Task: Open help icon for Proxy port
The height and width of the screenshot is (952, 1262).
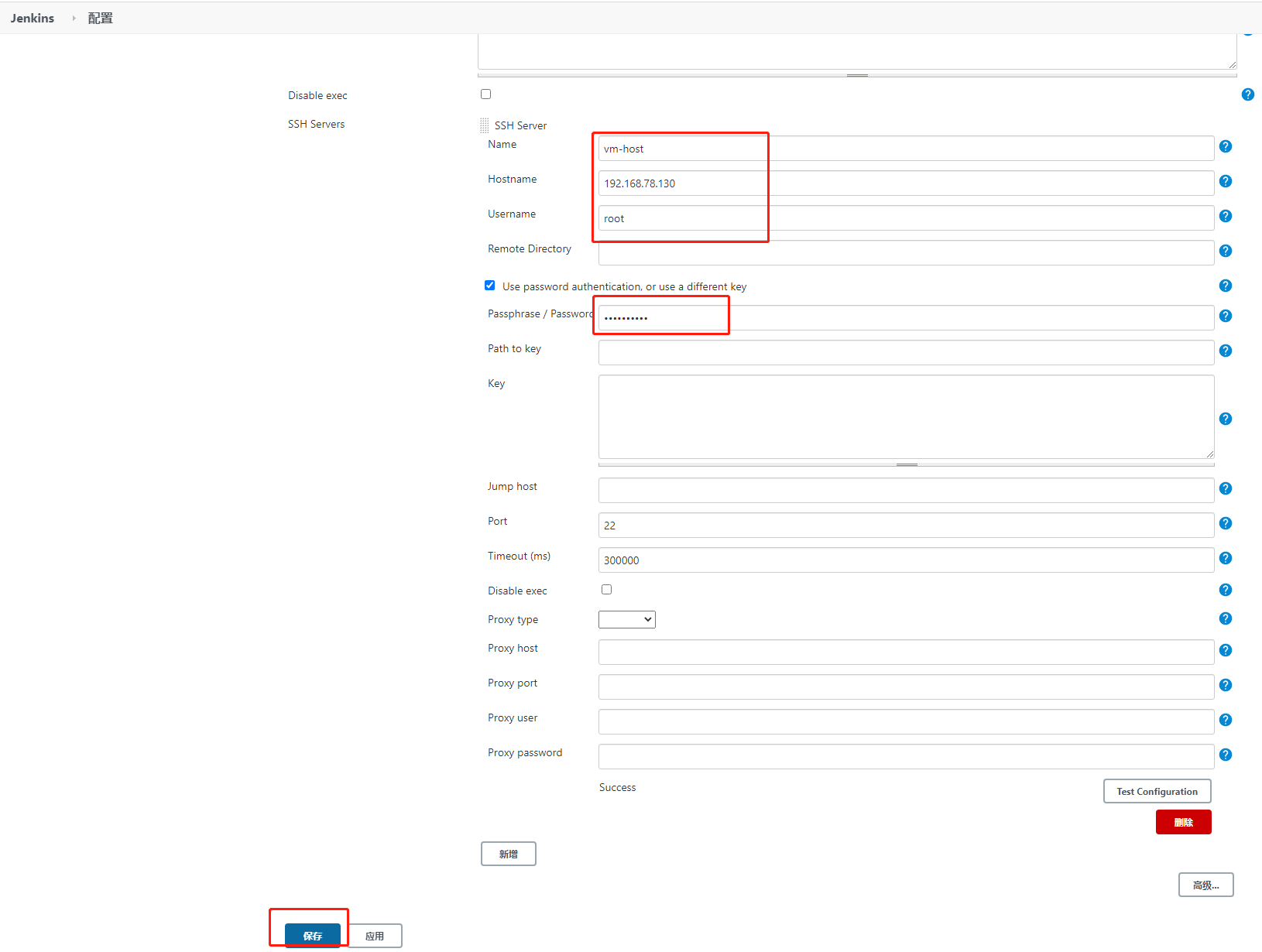Action: (1225, 685)
